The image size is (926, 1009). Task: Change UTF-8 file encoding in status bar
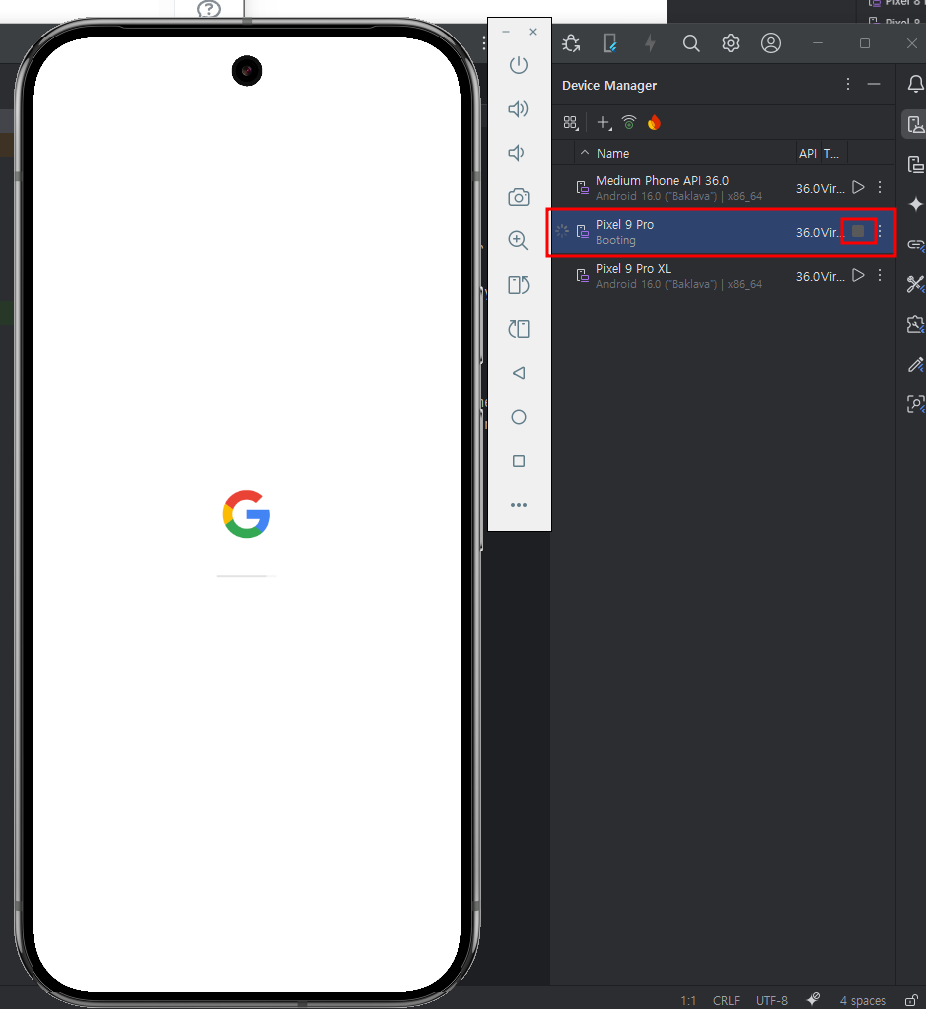[x=772, y=1001]
